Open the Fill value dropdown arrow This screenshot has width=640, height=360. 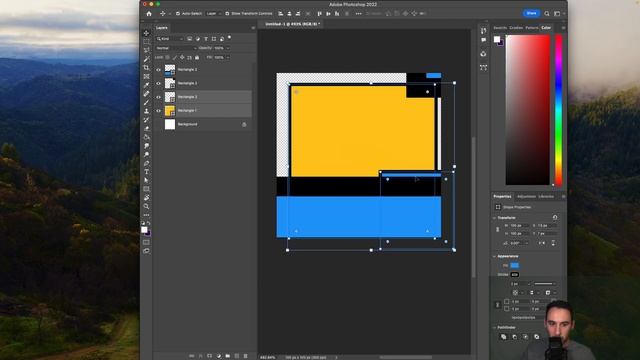(x=228, y=58)
